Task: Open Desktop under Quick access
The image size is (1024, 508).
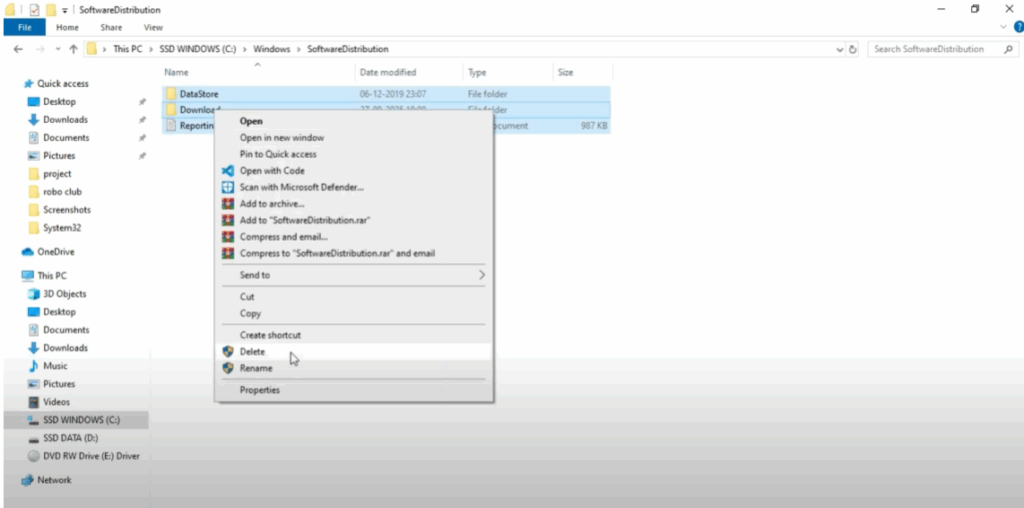Action: pyautogui.click(x=59, y=102)
